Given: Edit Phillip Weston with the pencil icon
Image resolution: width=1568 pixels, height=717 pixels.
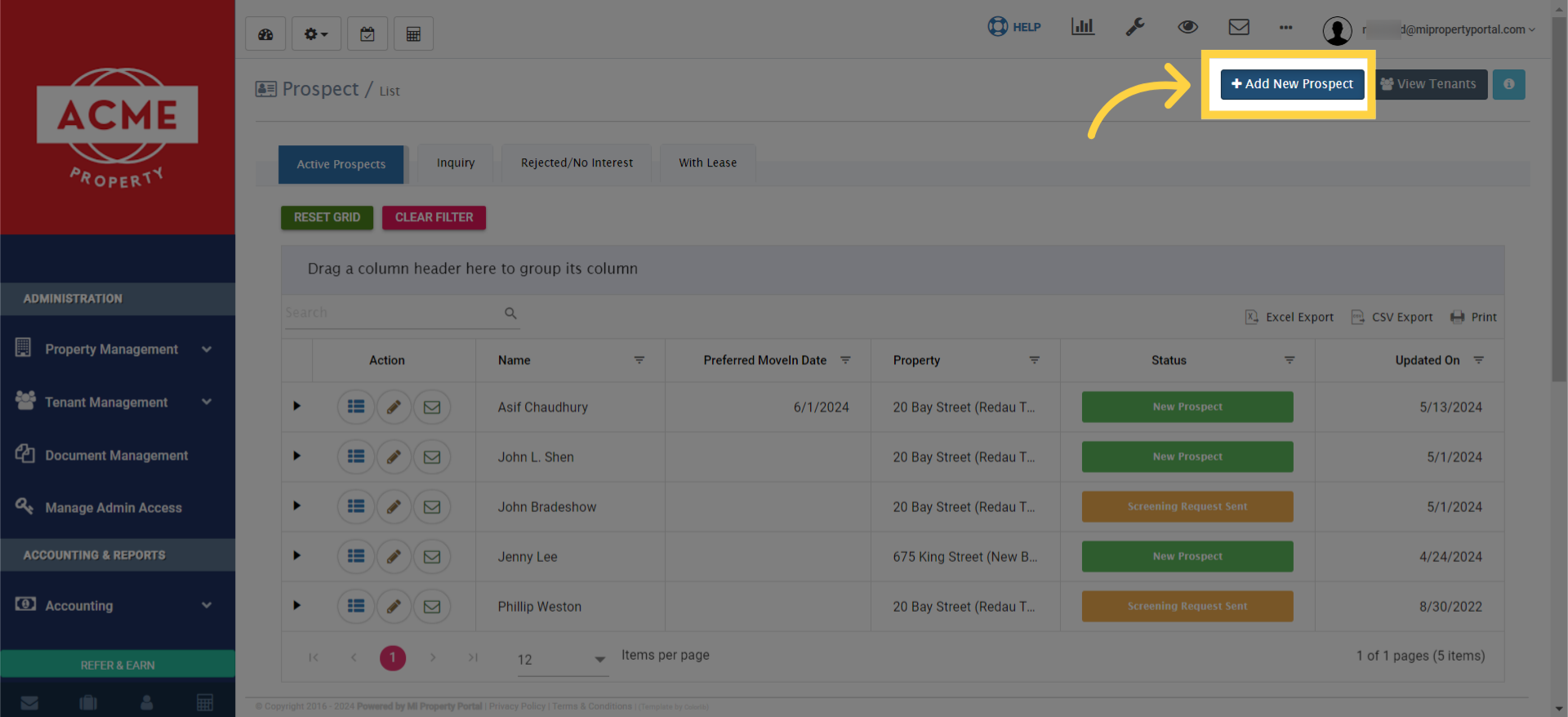Looking at the screenshot, I should (x=394, y=606).
